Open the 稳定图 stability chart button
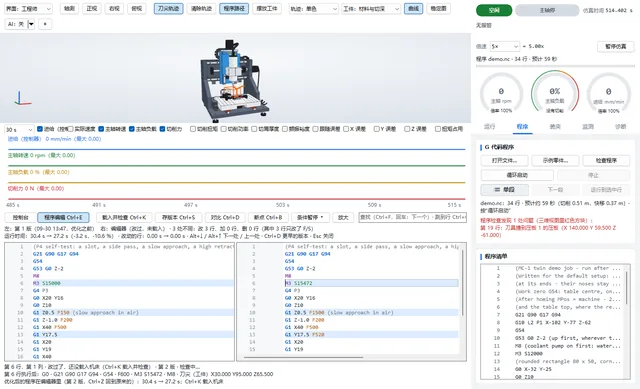Viewport: 640px width, 389px height. click(438, 9)
